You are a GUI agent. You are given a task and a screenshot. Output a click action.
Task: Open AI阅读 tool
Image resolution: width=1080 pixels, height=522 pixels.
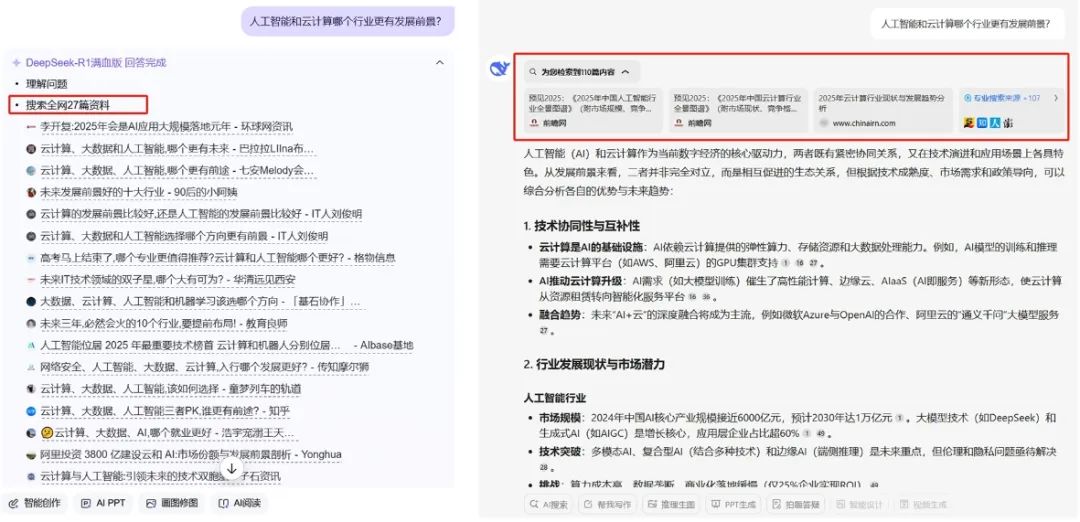coord(240,503)
